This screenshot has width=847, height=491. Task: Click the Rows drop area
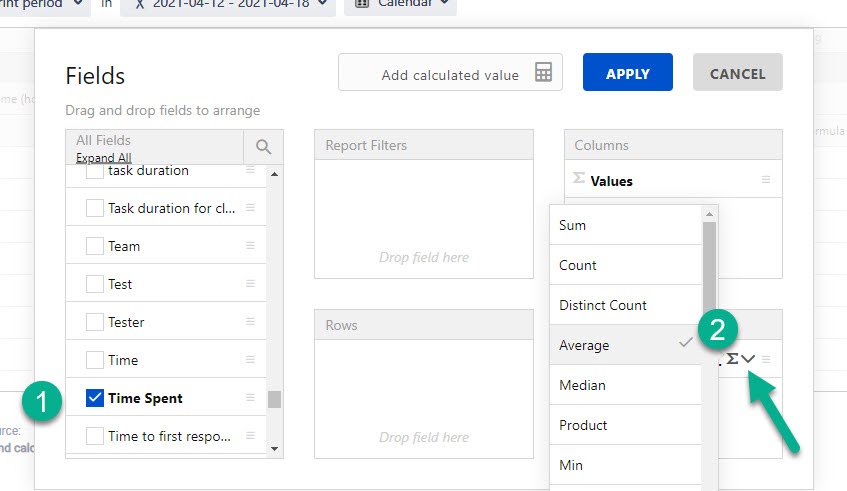[424, 399]
